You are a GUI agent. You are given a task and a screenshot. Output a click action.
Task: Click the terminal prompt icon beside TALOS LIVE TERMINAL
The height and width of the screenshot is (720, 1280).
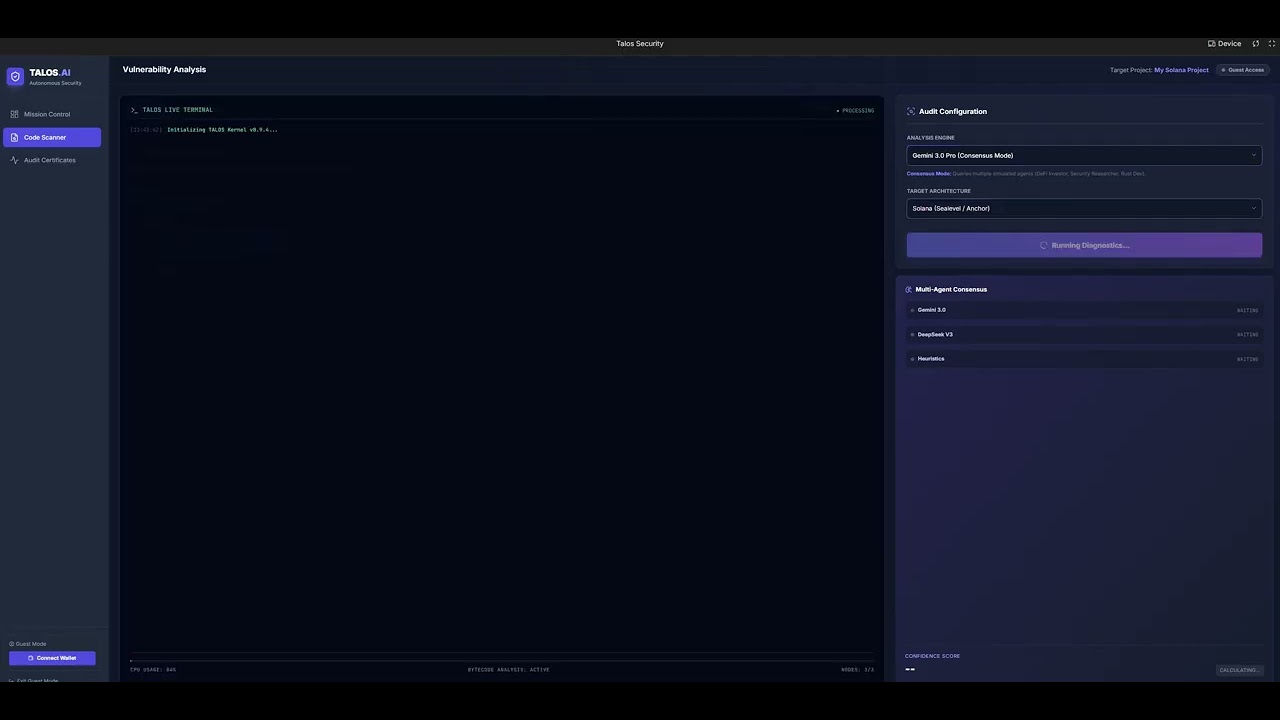134,110
